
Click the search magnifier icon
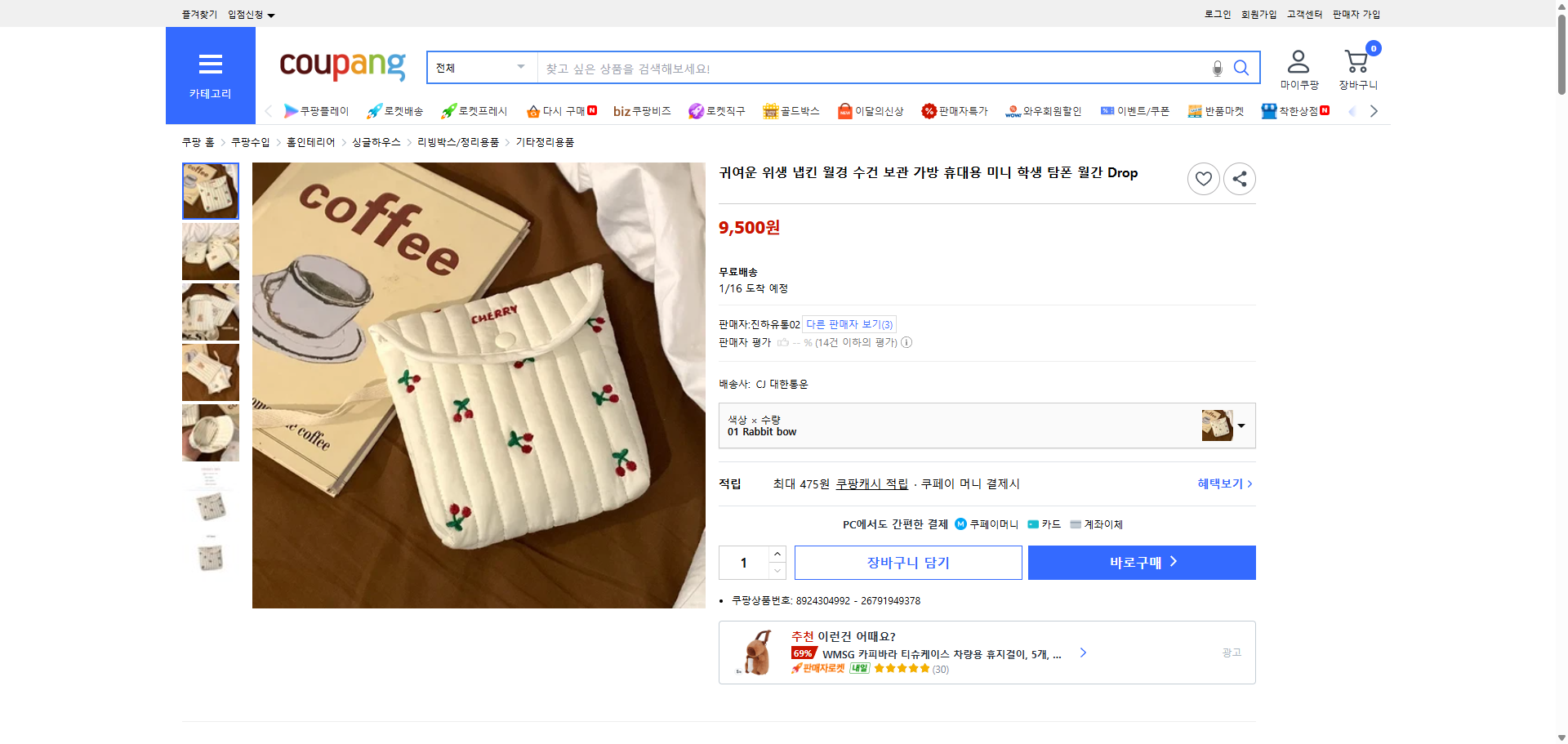(x=1241, y=68)
